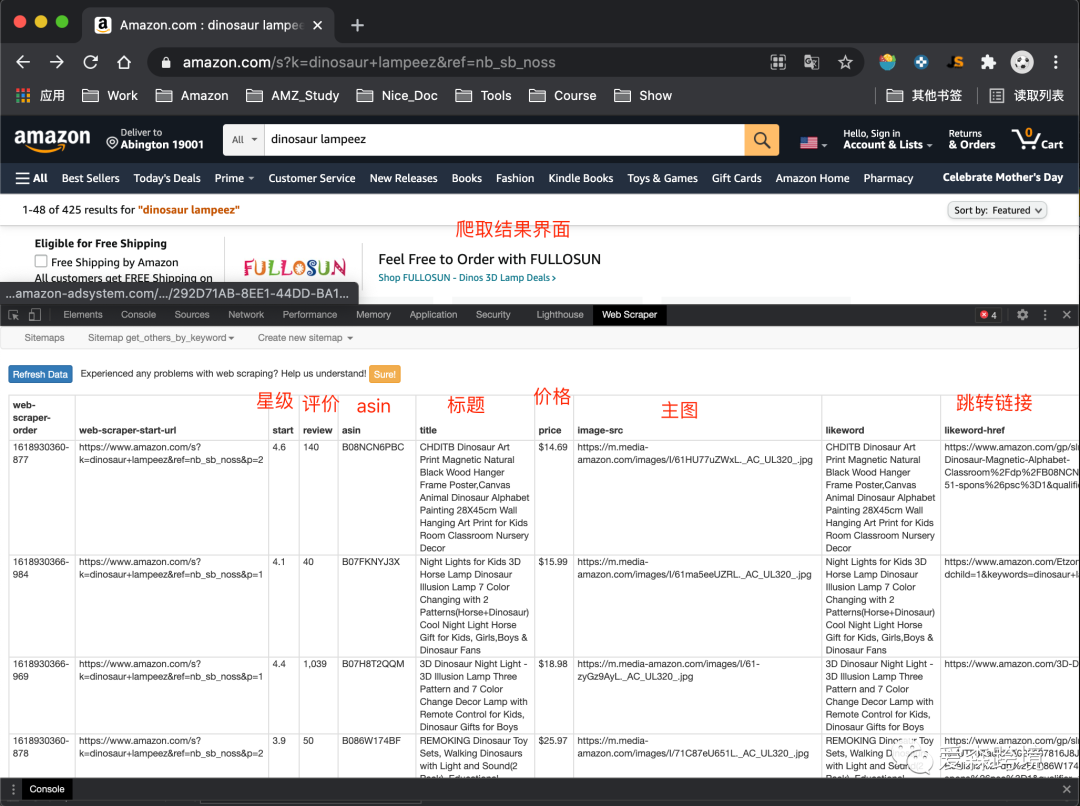Open the Extensions puzzle piece icon
1080x806 pixels.
(988, 63)
